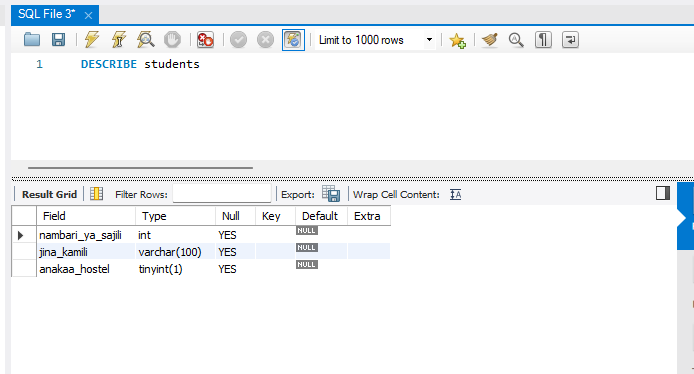Click NULL default of jina_kamili row
Image resolution: width=694 pixels, height=374 pixels.
click(307, 247)
